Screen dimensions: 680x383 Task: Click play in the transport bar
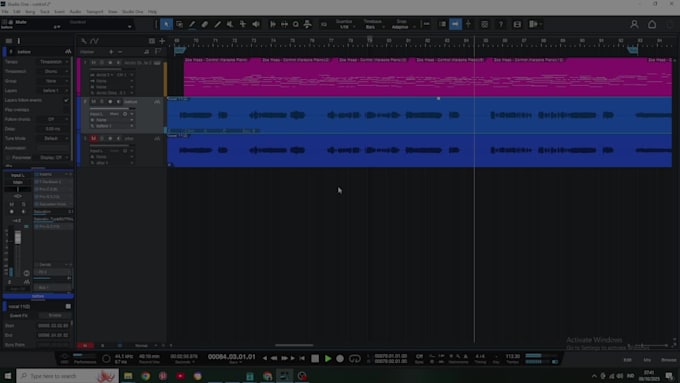coord(328,358)
